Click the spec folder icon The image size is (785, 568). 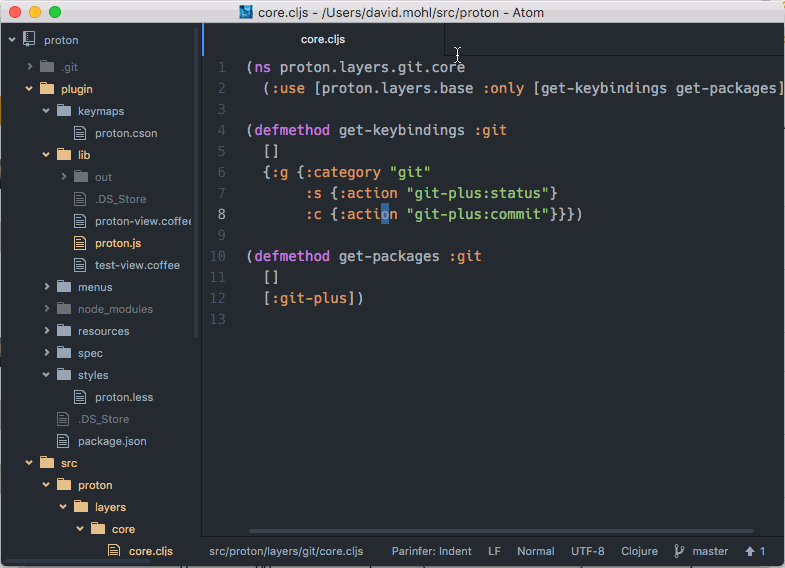(64, 353)
